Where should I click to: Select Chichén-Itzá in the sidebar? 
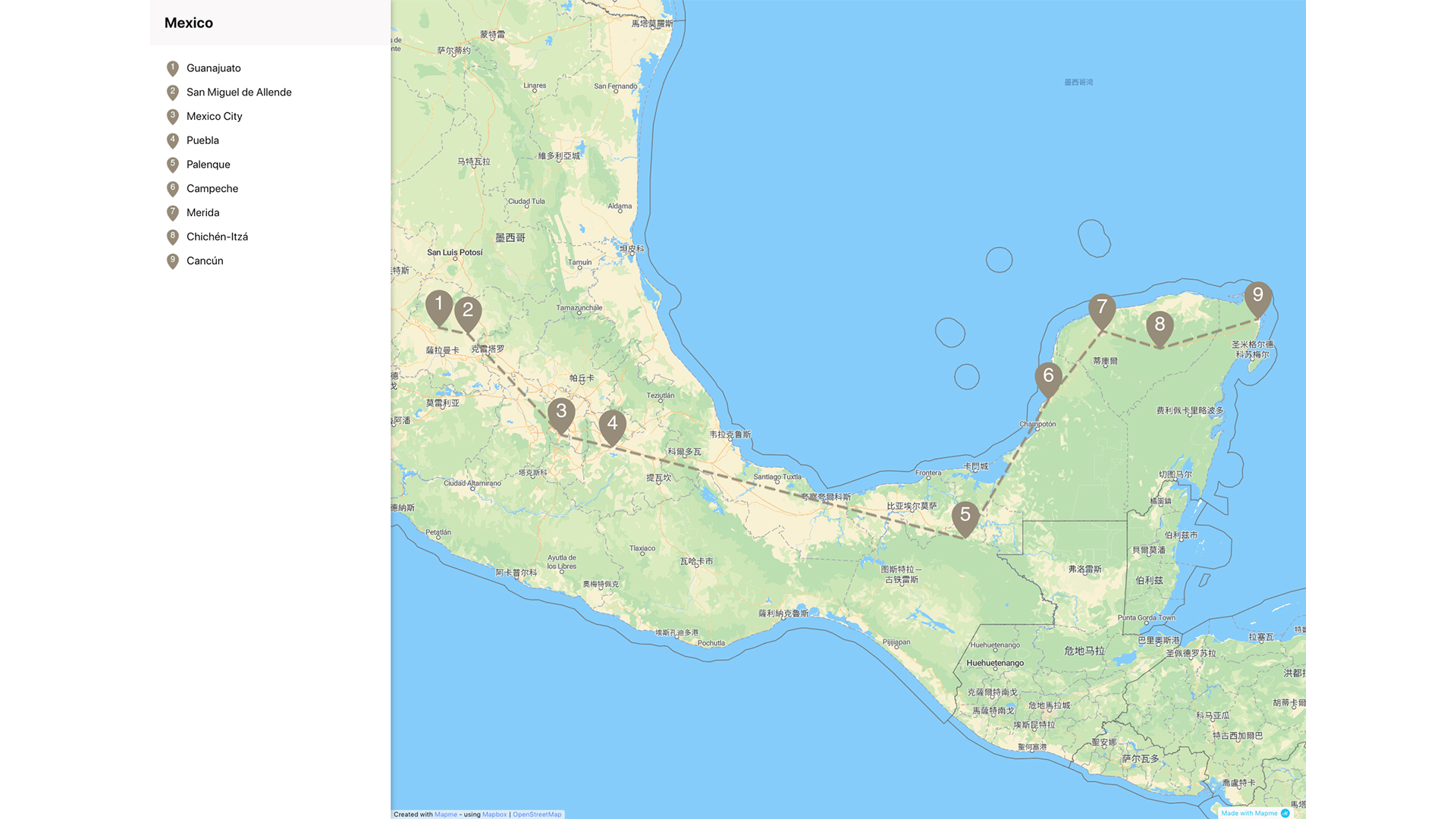[217, 237]
